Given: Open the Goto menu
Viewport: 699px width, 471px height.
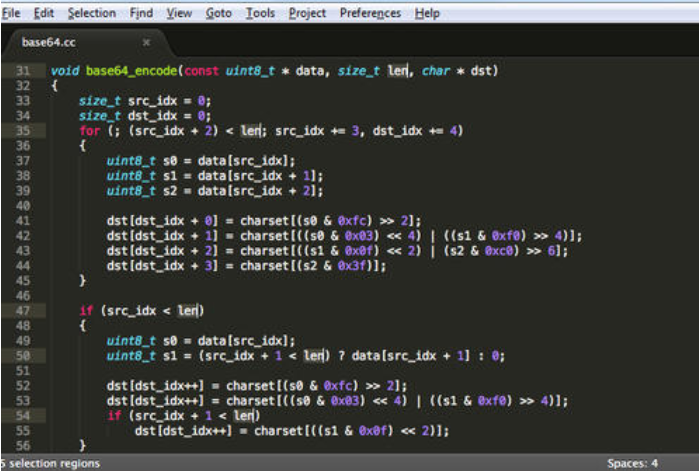Looking at the screenshot, I should tap(219, 13).
